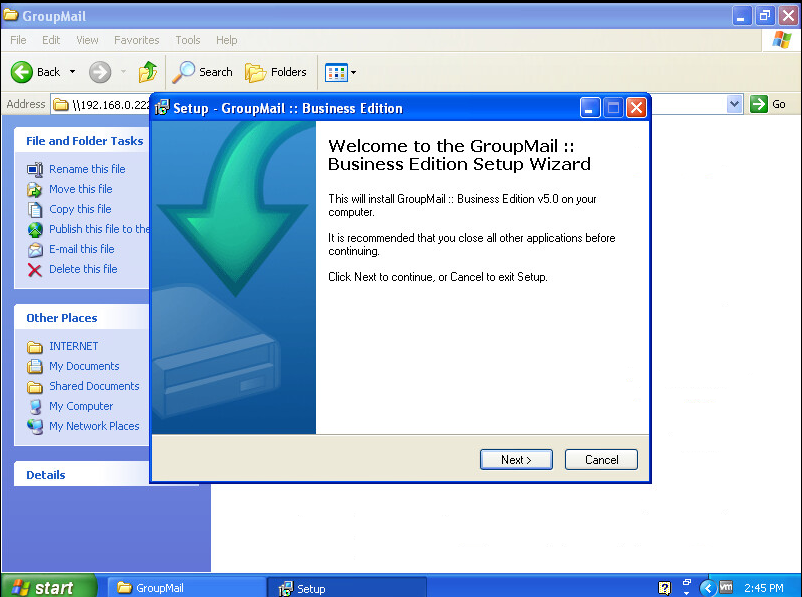Image resolution: width=802 pixels, height=597 pixels.
Task: Open My Network Places link
Action: point(94,426)
